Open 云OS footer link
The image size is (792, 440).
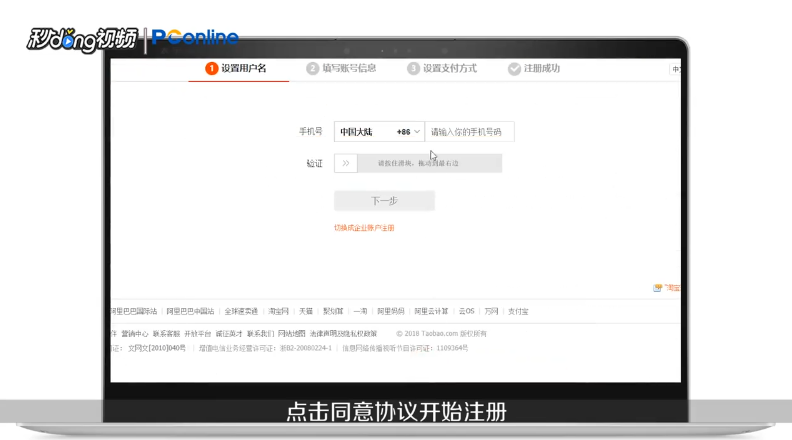click(x=466, y=311)
